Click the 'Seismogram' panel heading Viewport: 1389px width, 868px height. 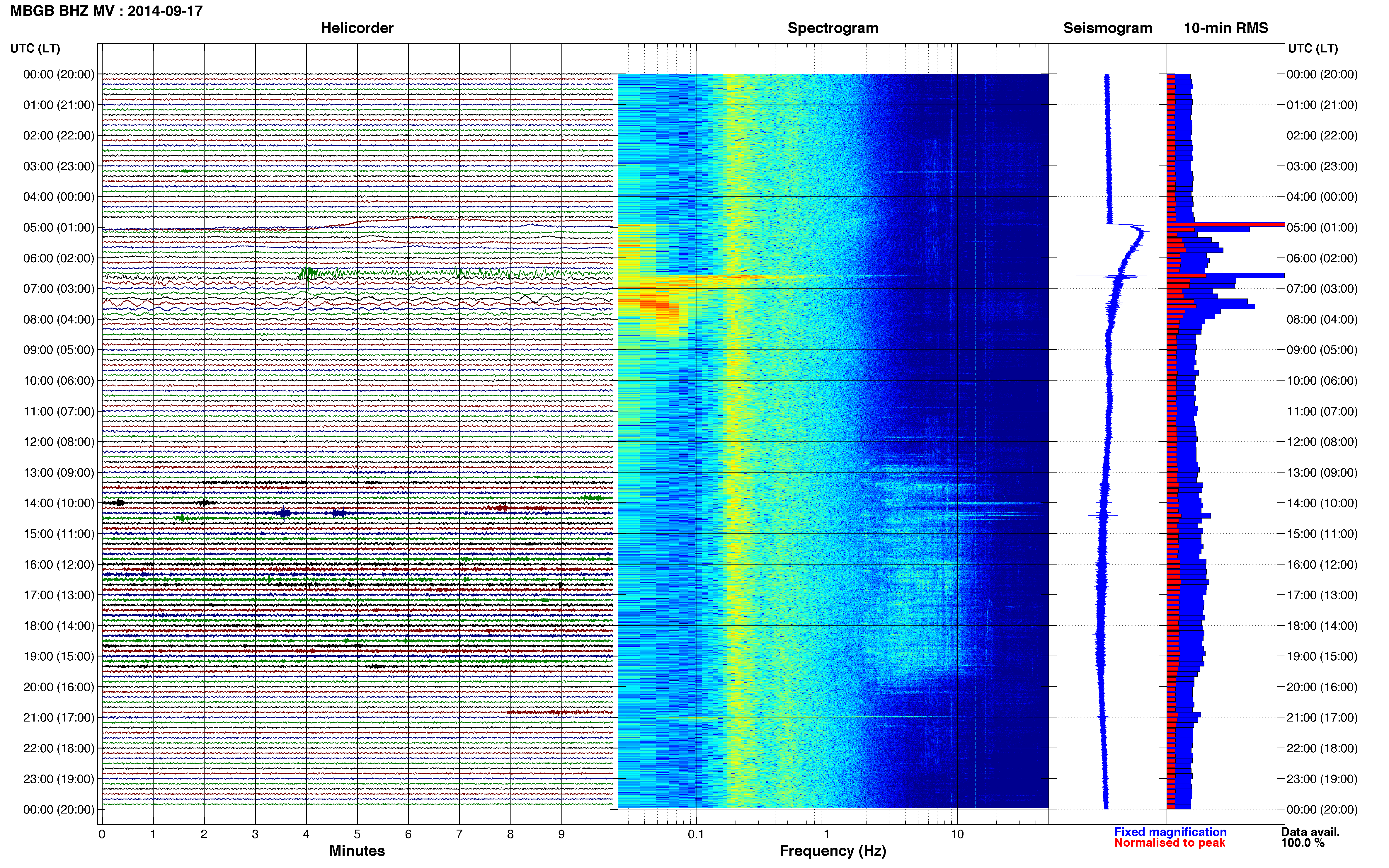[x=1108, y=28]
